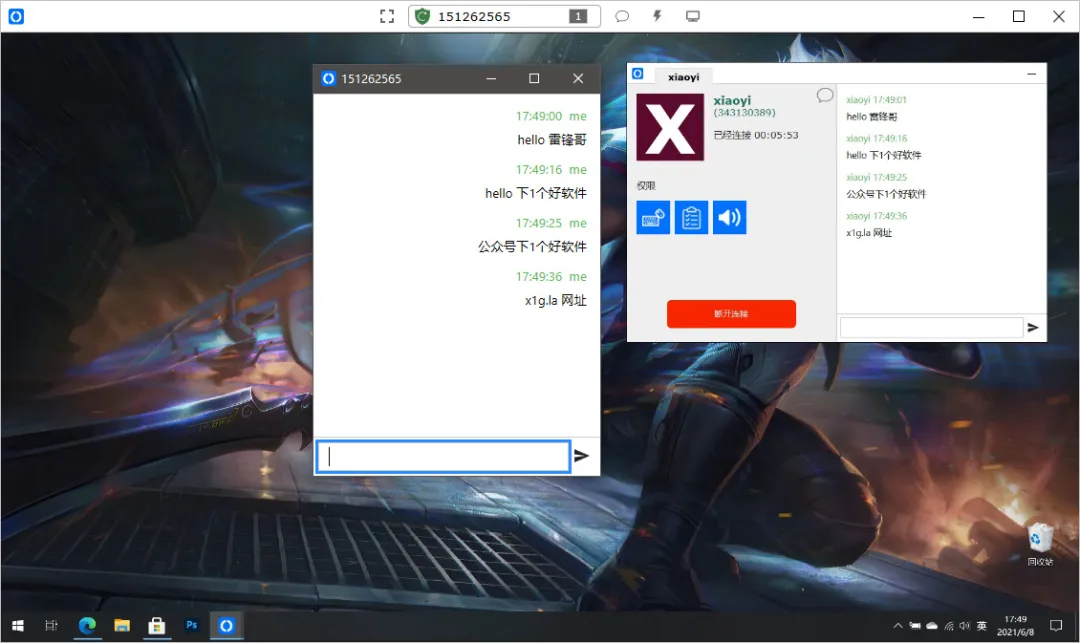Select the xiaoyi tab
The image size is (1080, 643).
[683, 76]
